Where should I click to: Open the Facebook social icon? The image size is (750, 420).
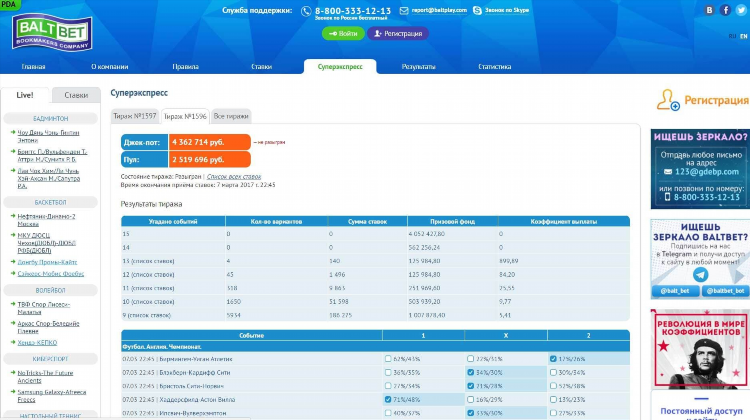(726, 10)
